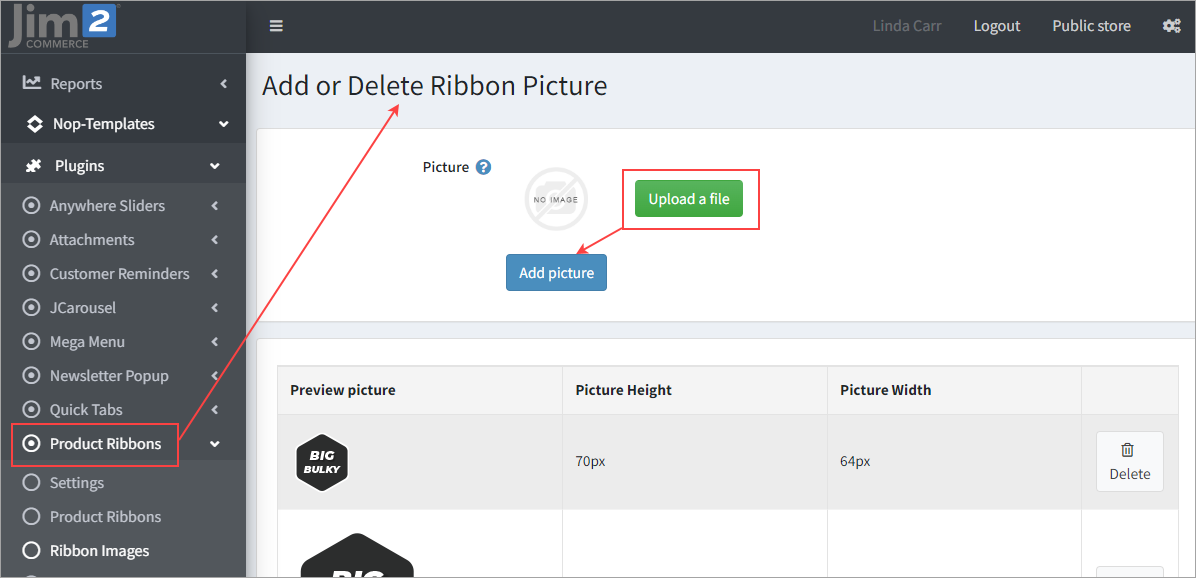The height and width of the screenshot is (578, 1196).
Task: Click the Logout link
Action: [x=997, y=26]
